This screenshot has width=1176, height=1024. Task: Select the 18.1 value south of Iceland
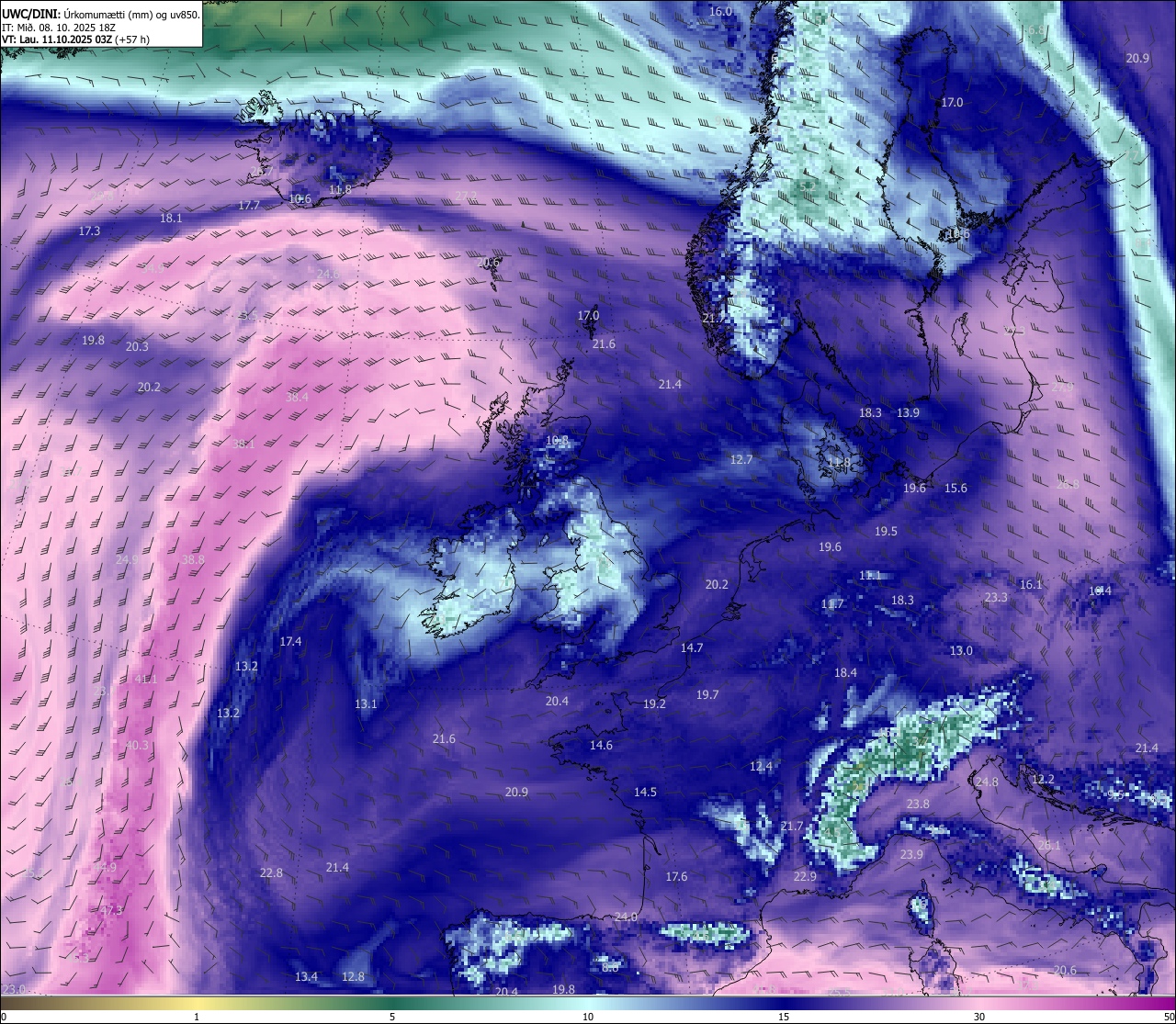tap(171, 218)
